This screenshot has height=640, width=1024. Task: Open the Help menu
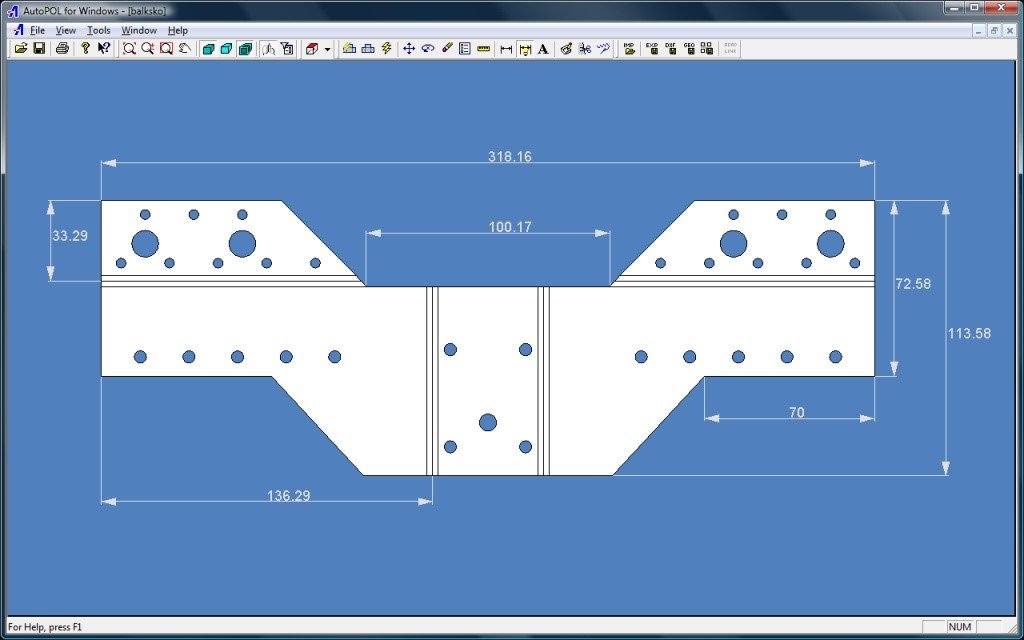point(178,30)
